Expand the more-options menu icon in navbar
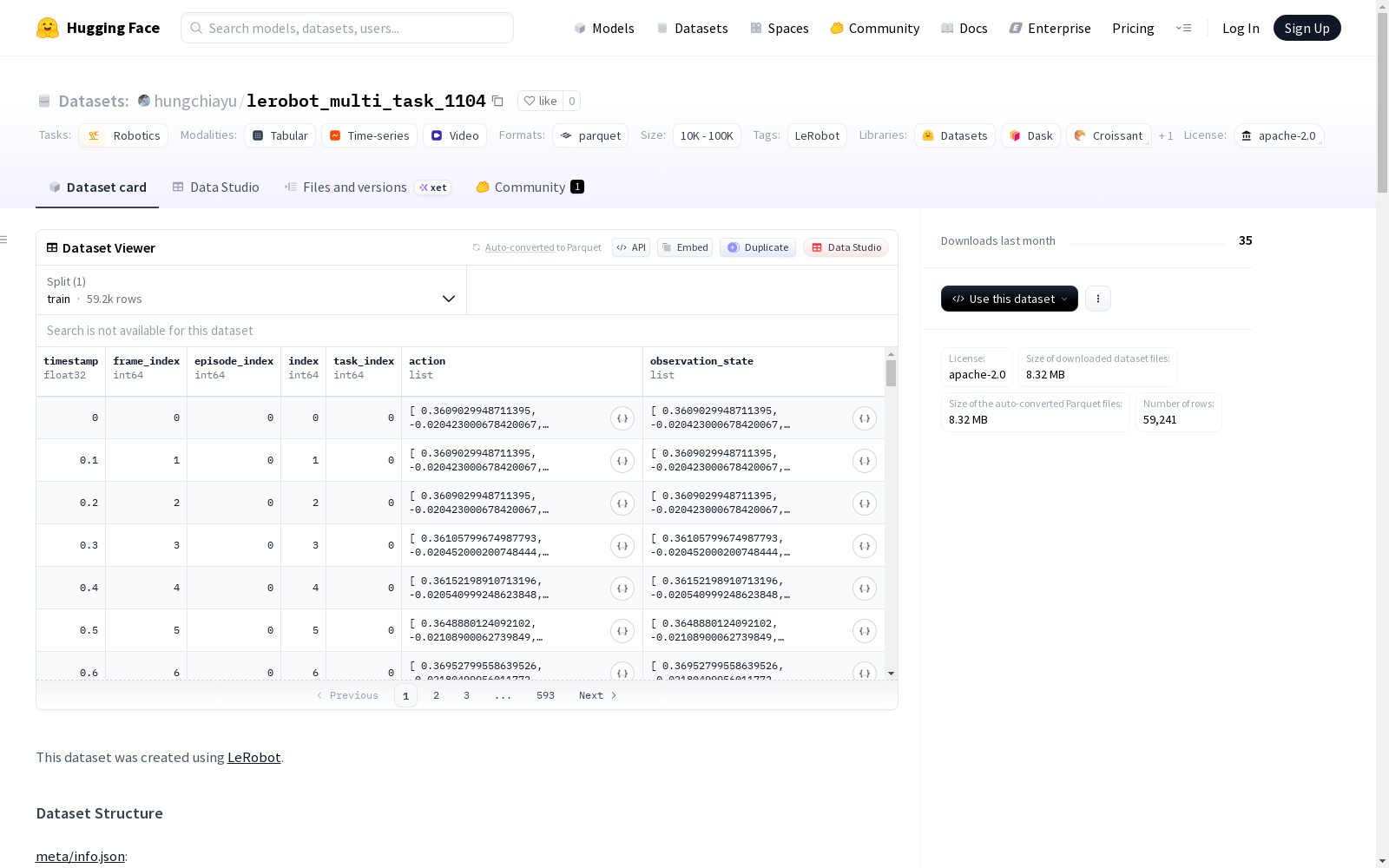 coord(1183,28)
